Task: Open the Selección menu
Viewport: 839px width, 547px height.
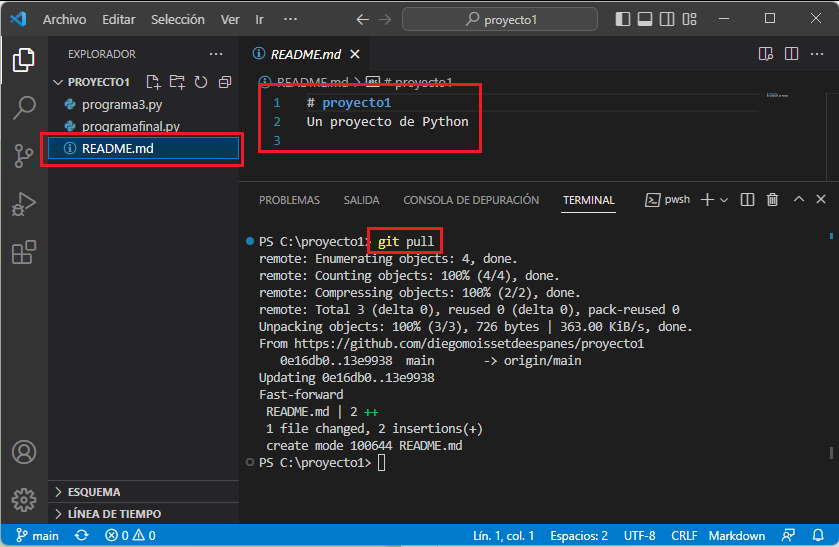Action: (178, 19)
